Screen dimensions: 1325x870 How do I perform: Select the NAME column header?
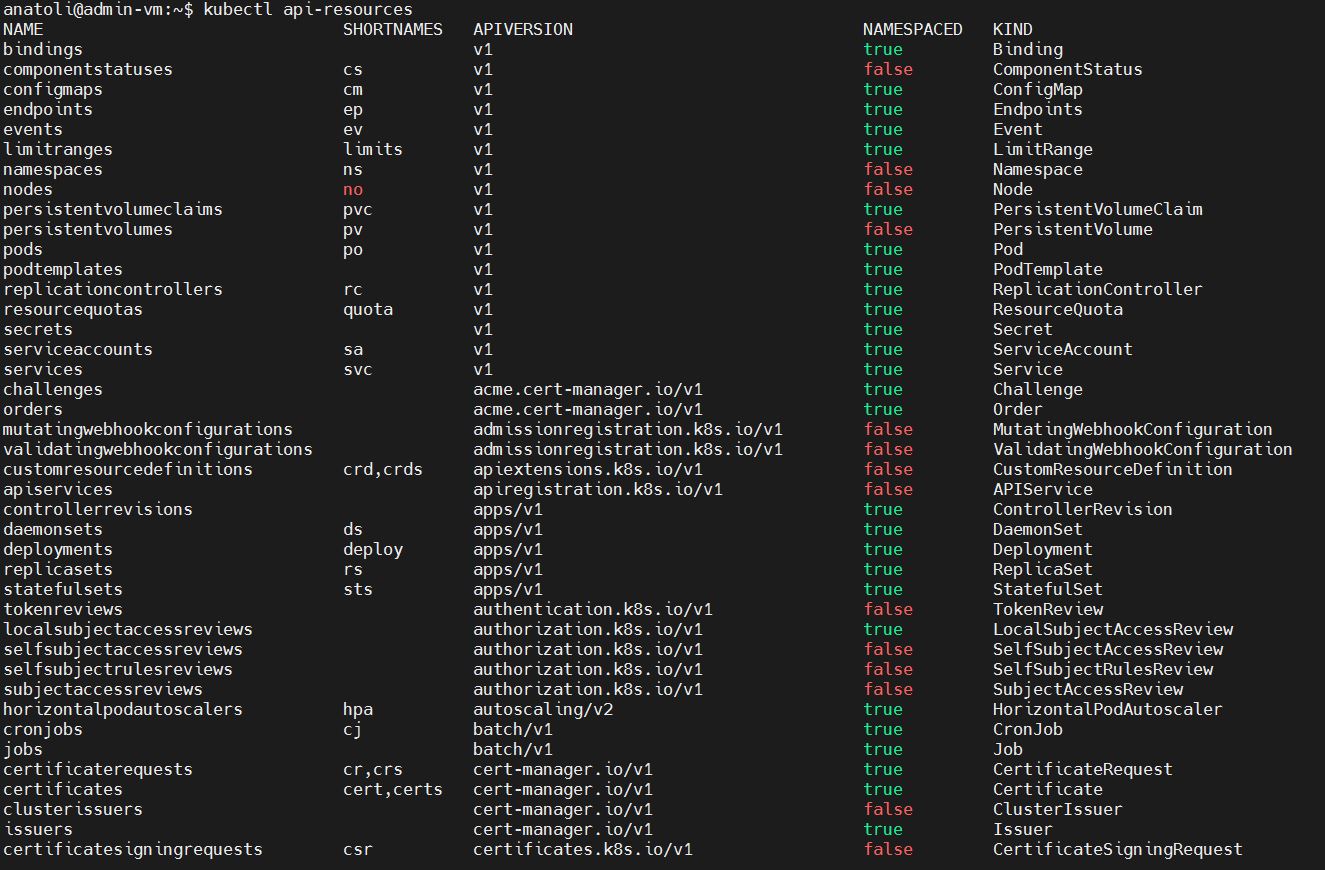click(22, 29)
